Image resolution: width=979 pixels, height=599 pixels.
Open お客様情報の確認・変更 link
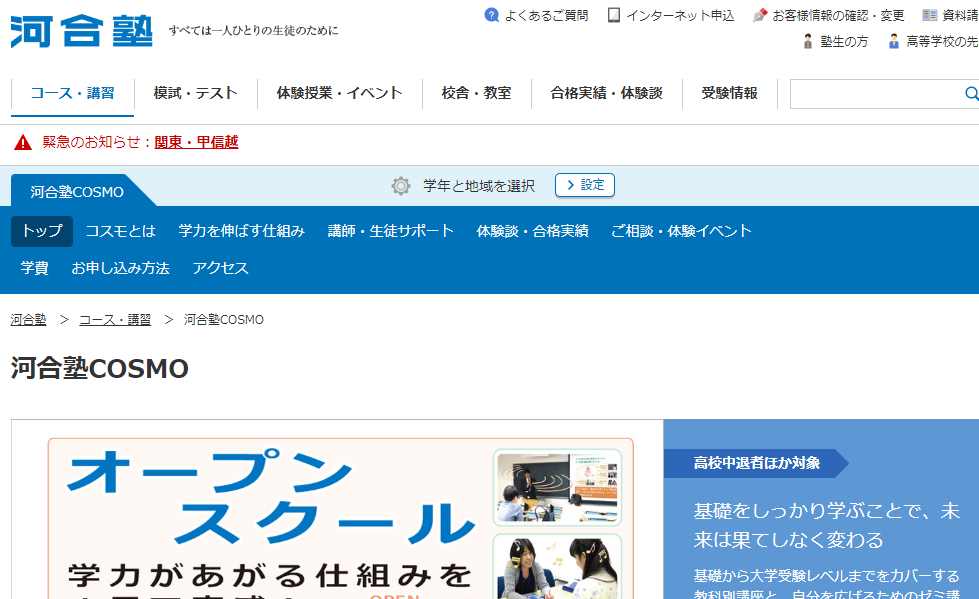click(x=839, y=15)
